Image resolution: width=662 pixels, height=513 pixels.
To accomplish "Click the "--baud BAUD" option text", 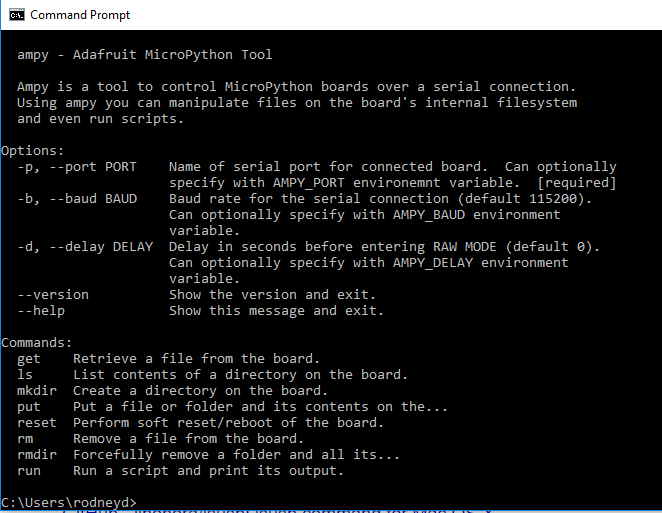I will click(x=92, y=198).
